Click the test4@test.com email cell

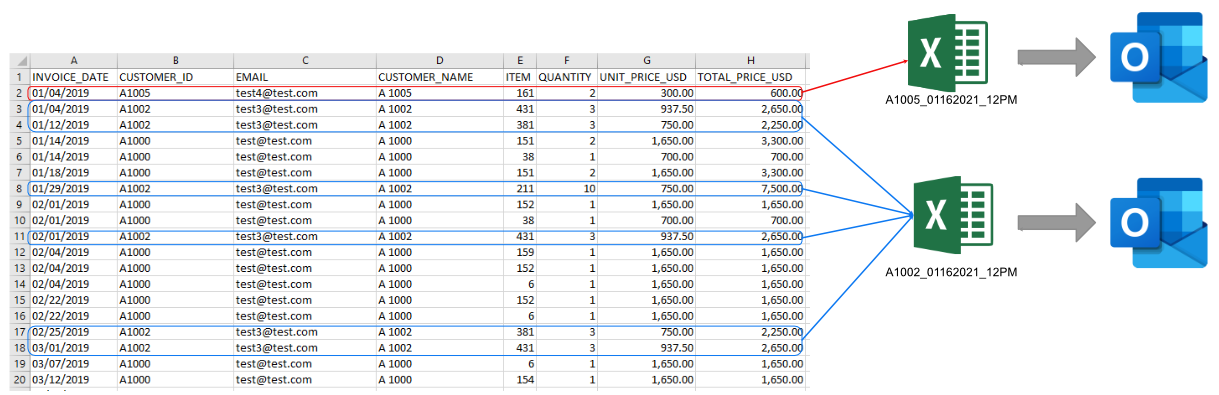pyautogui.click(x=304, y=92)
